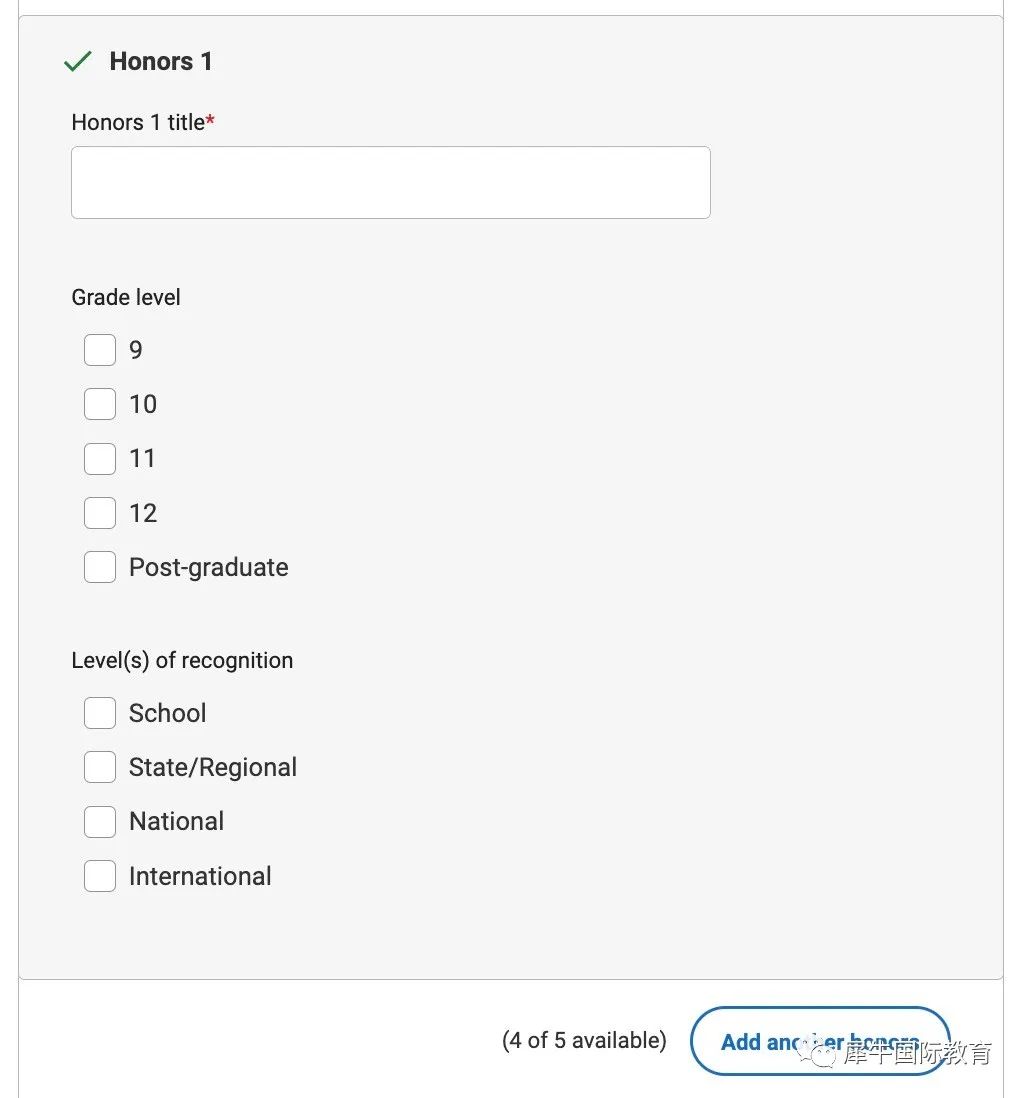Check the grade 9 checkbox
Image resolution: width=1026 pixels, height=1098 pixels.
click(100, 350)
